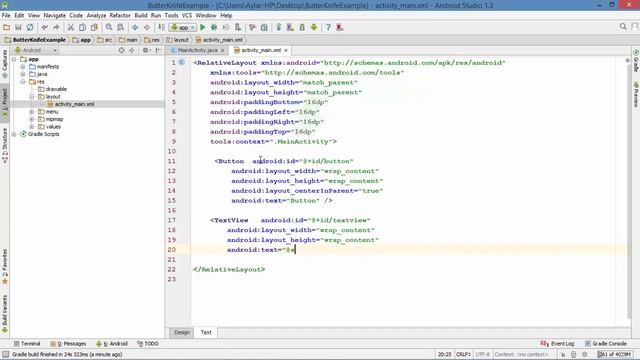Open the Refactor menu
The width and height of the screenshot is (640, 360).
(120, 16)
